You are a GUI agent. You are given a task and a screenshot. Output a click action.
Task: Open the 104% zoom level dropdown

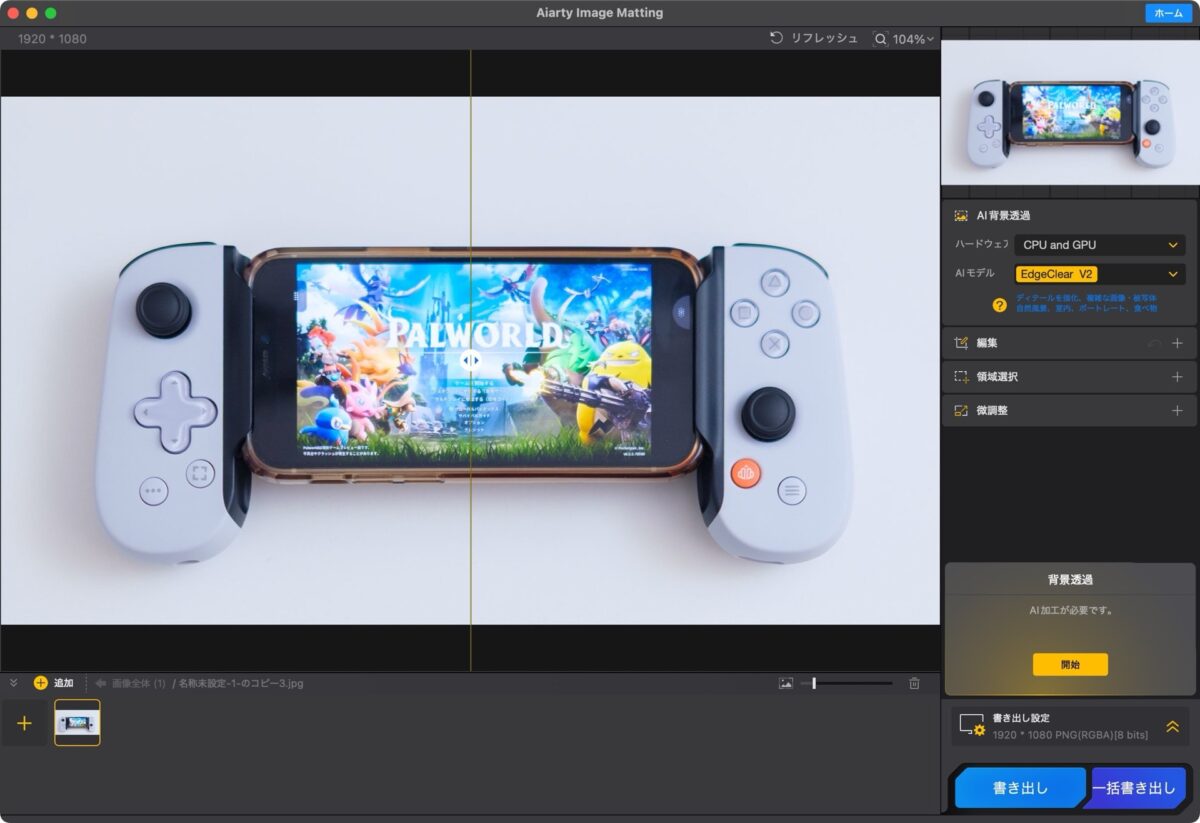point(913,39)
